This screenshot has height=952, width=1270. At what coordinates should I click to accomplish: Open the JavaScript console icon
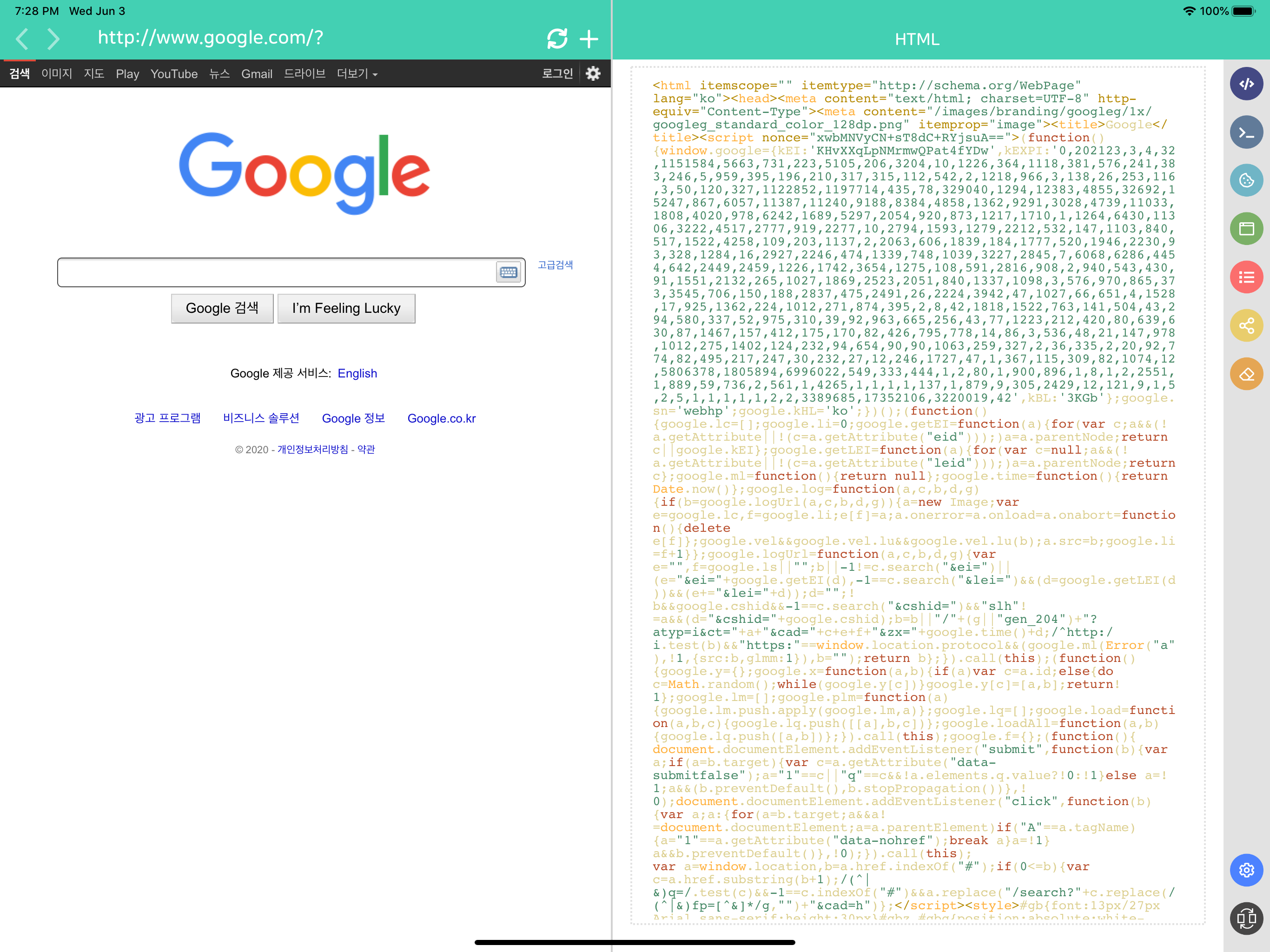coord(1246,132)
